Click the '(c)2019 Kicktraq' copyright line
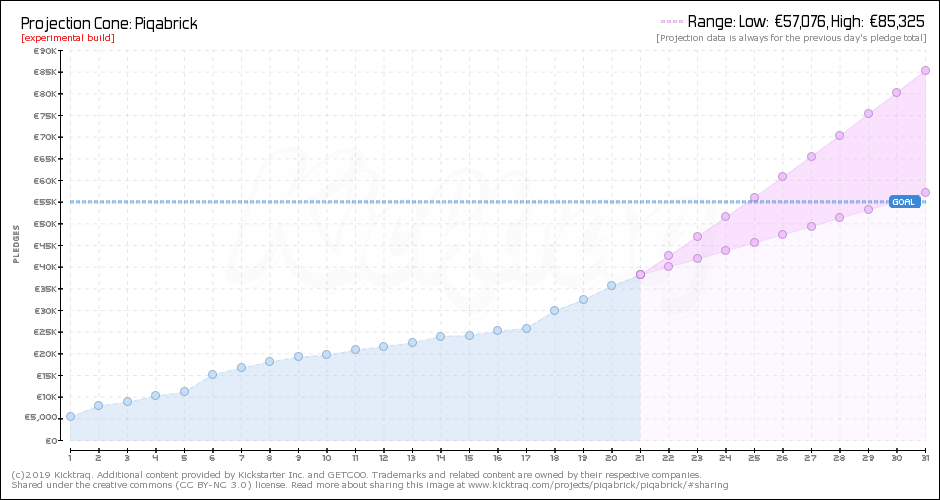Image resolution: width=940 pixels, height=500 pixels. [x=355, y=474]
